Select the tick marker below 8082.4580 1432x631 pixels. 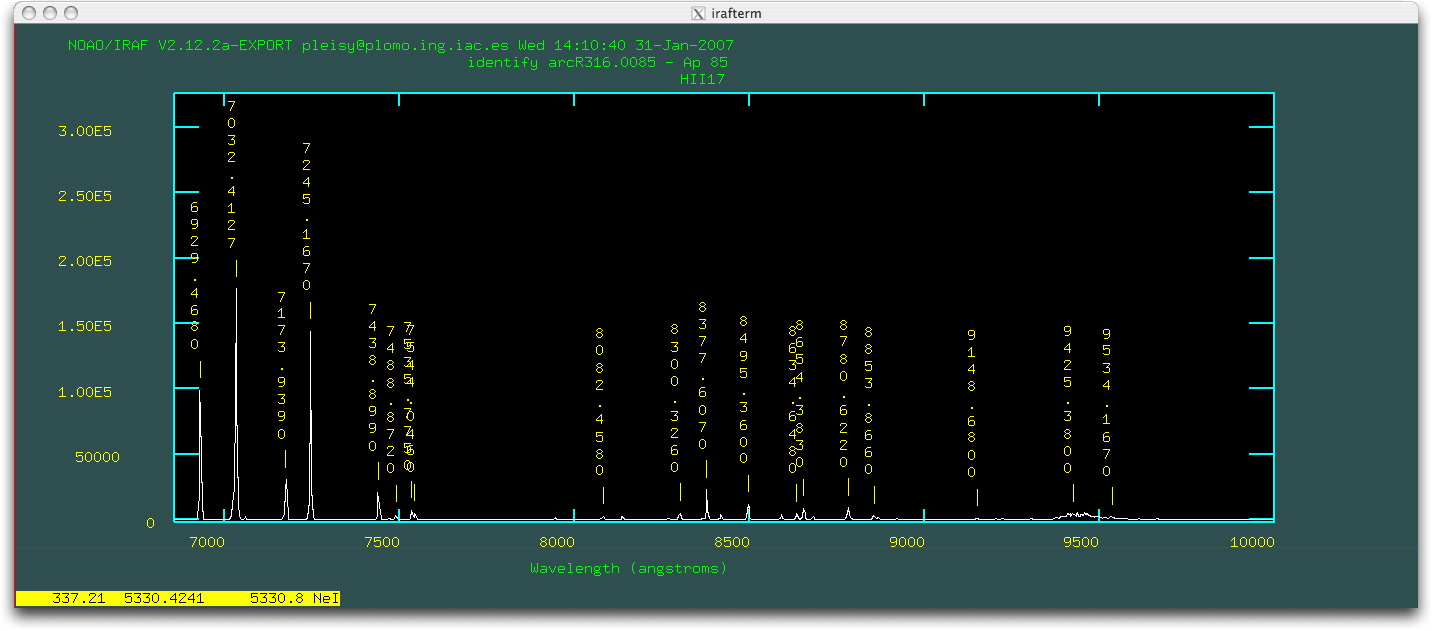click(x=603, y=495)
